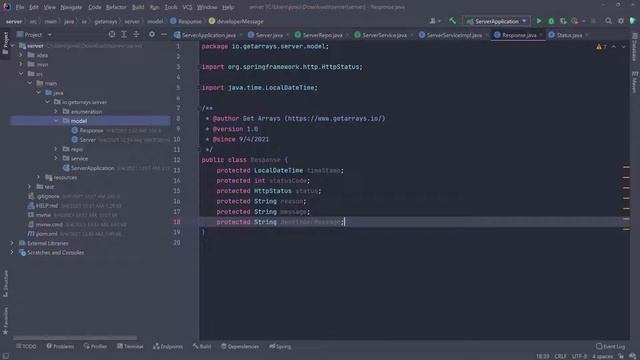
Task: Open the Endpoints tool window
Action: pyautogui.click(x=168, y=346)
